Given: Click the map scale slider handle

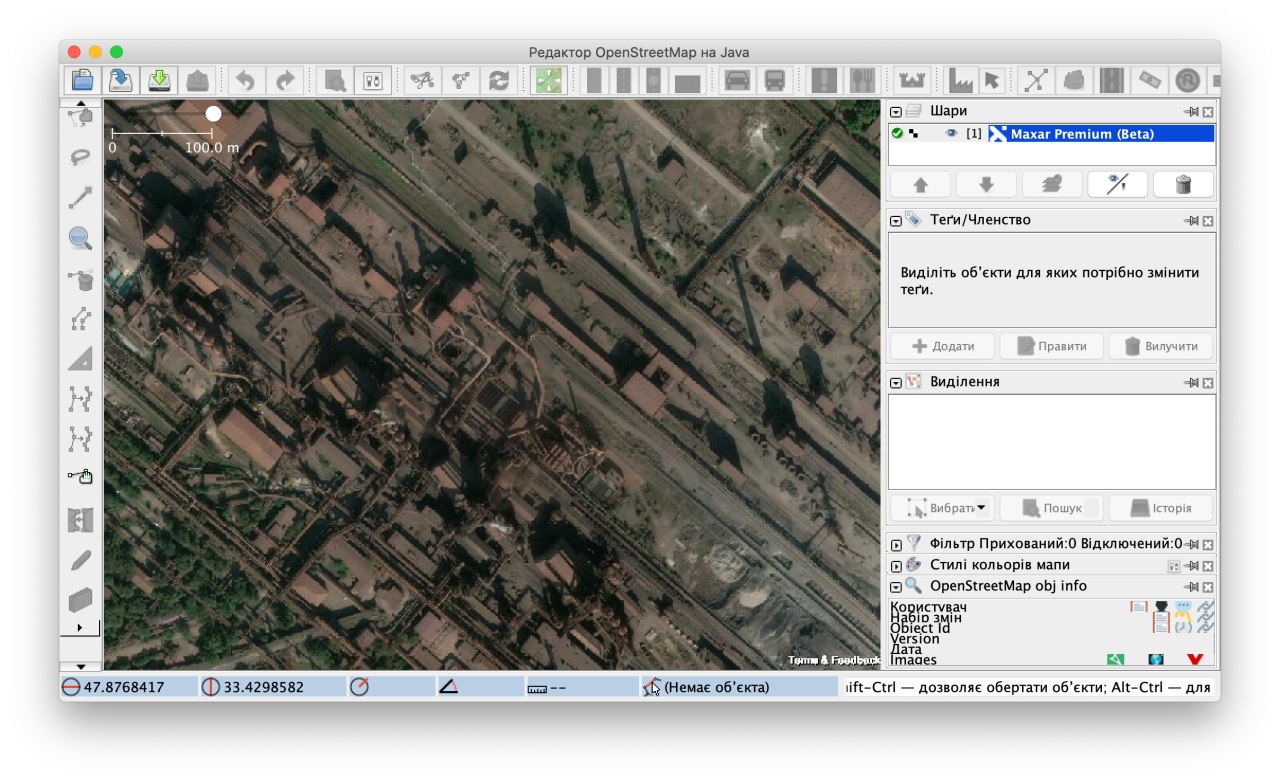Looking at the screenshot, I should [x=213, y=114].
